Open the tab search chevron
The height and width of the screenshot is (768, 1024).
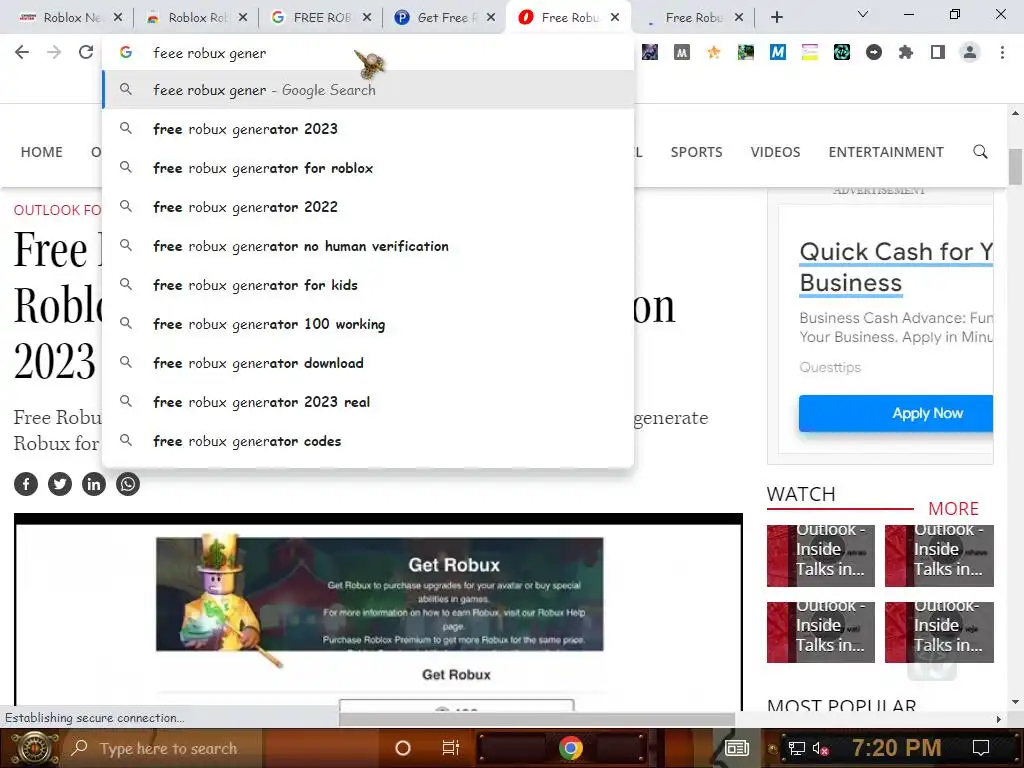[863, 14]
